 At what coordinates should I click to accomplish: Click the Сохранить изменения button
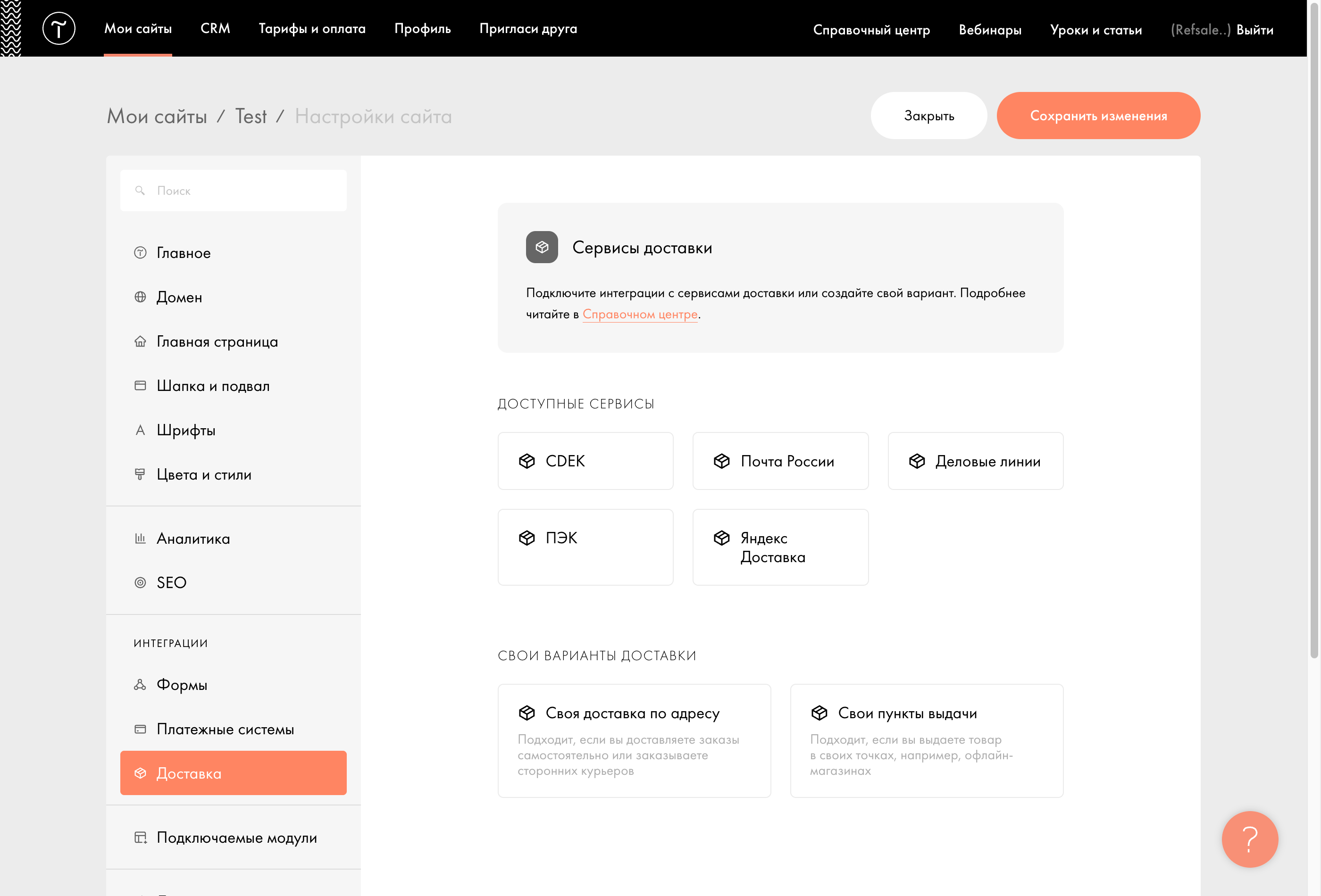[1098, 116]
